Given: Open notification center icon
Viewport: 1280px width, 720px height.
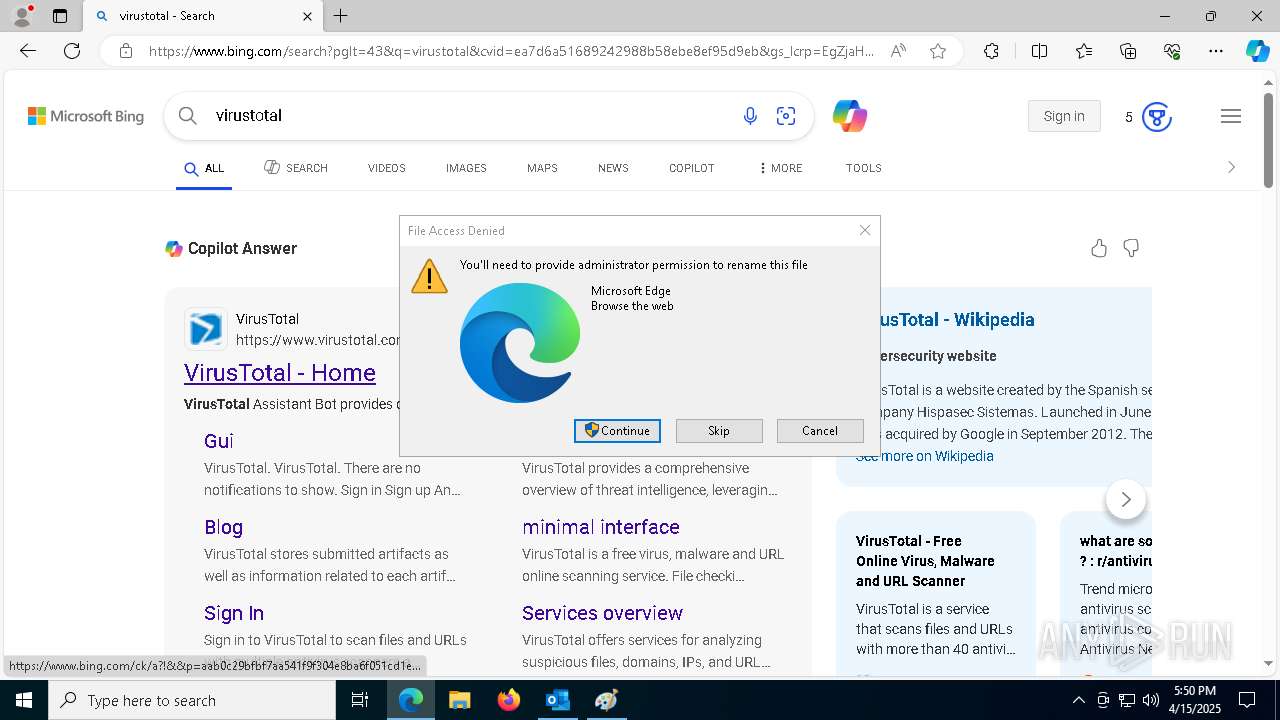Looking at the screenshot, I should [1247, 700].
